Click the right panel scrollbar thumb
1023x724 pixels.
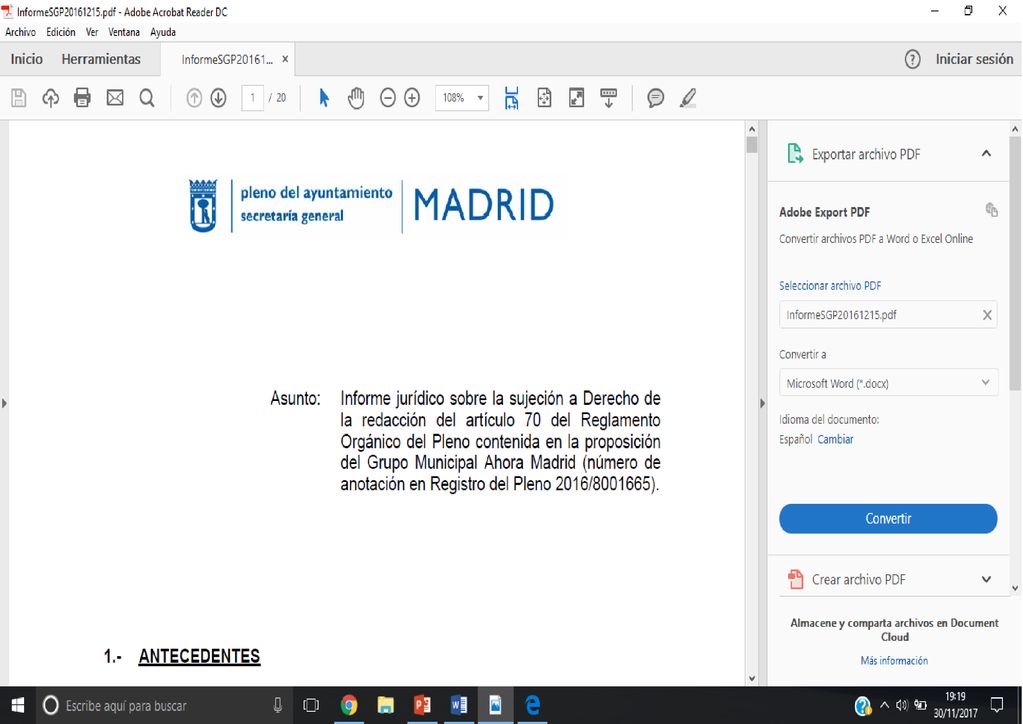click(x=1015, y=264)
